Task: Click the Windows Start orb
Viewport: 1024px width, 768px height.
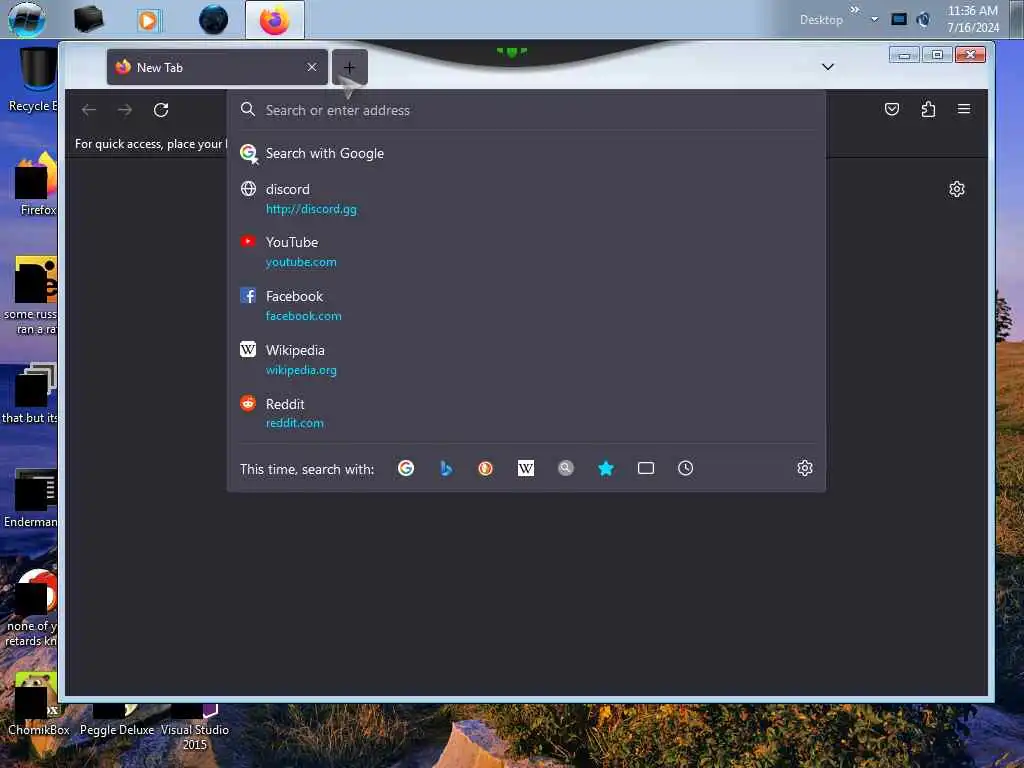Action: 27,19
